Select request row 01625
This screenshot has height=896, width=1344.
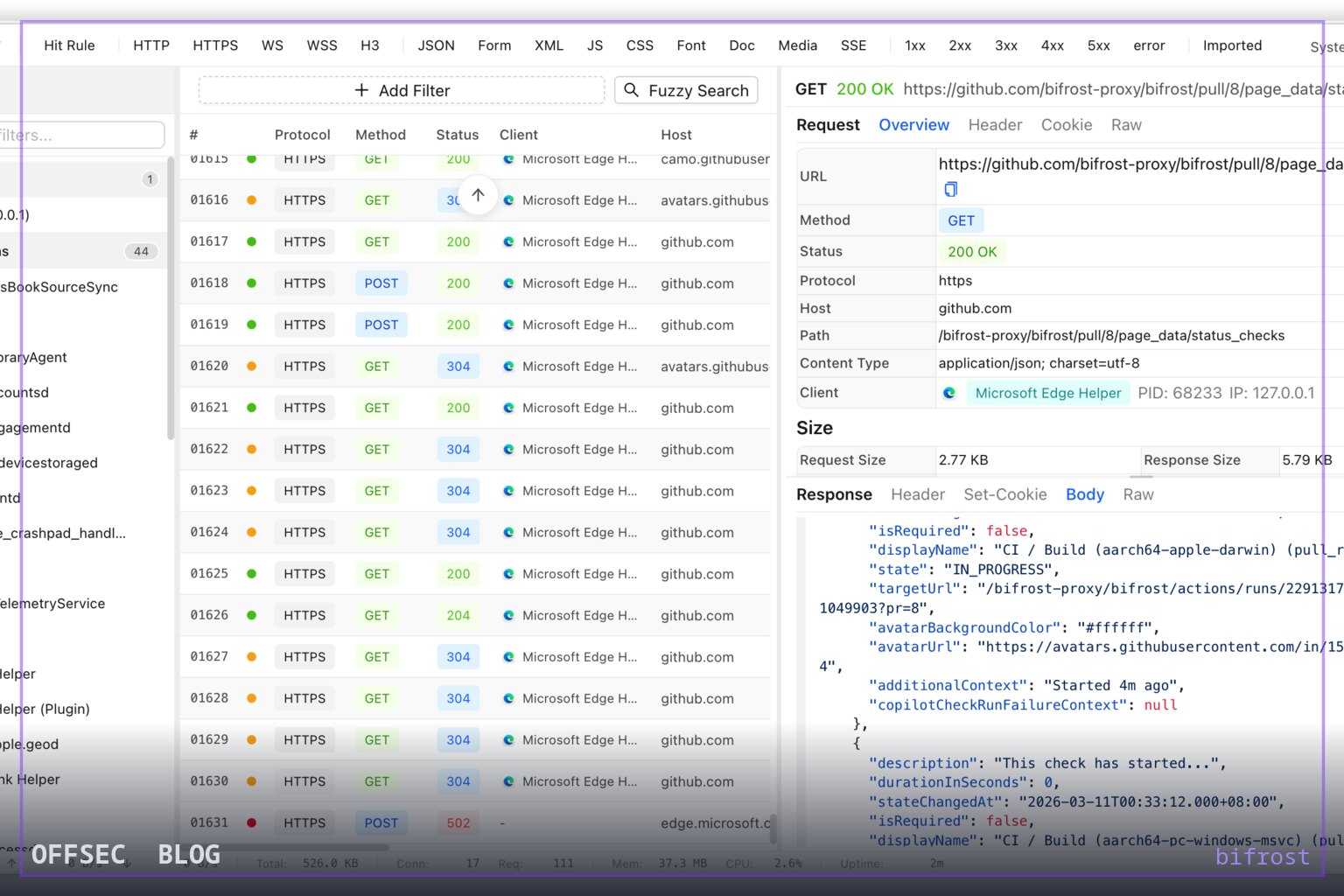pos(475,574)
